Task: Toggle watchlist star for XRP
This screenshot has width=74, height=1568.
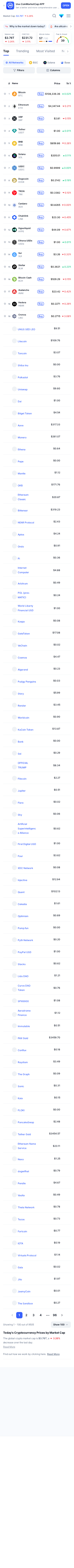Action: click(4, 119)
